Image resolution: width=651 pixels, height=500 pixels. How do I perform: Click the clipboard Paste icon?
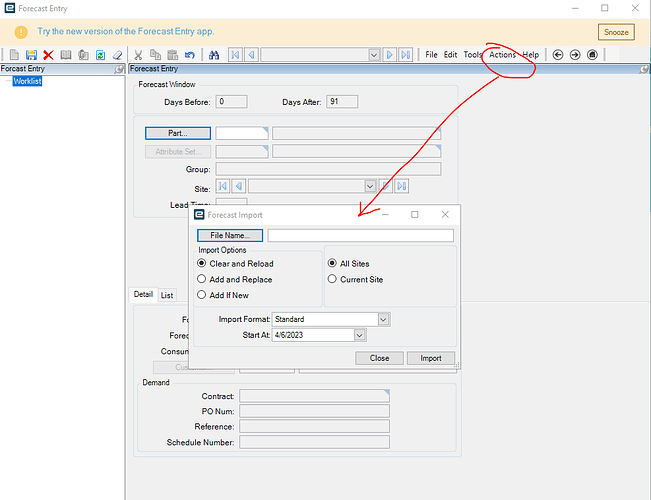tap(172, 55)
